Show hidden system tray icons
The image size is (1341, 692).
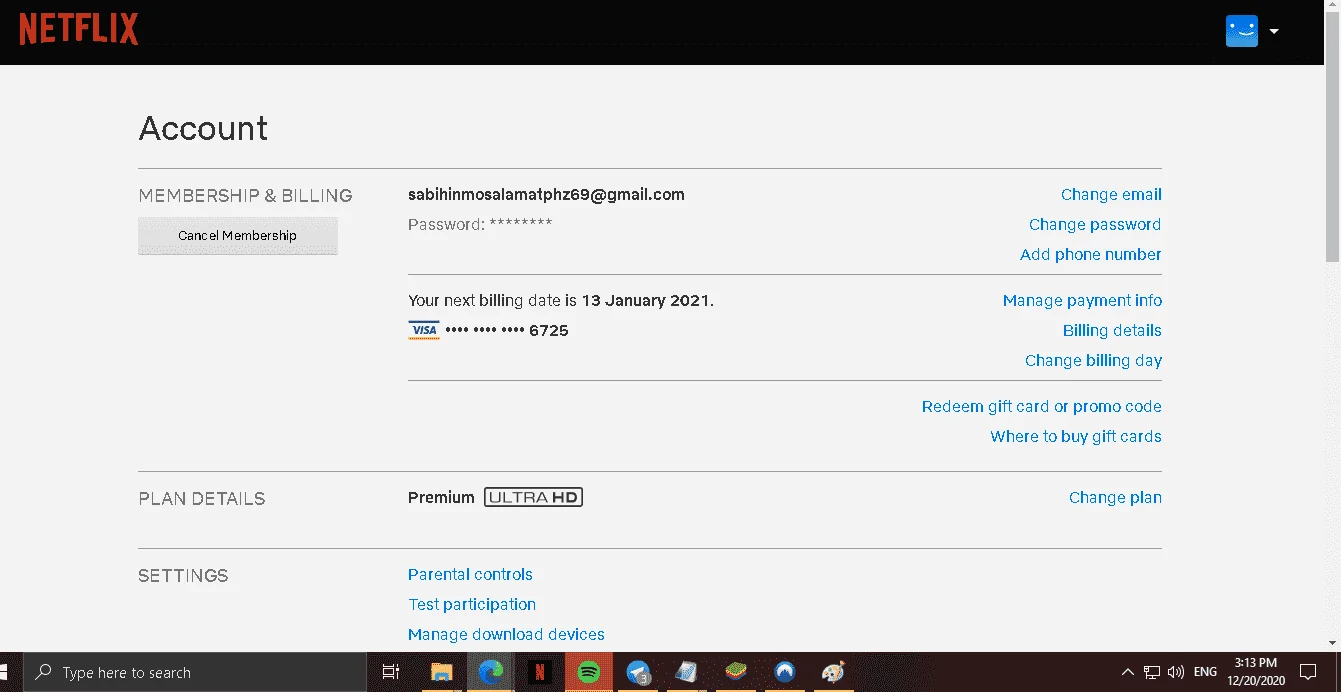pyautogui.click(x=1128, y=673)
